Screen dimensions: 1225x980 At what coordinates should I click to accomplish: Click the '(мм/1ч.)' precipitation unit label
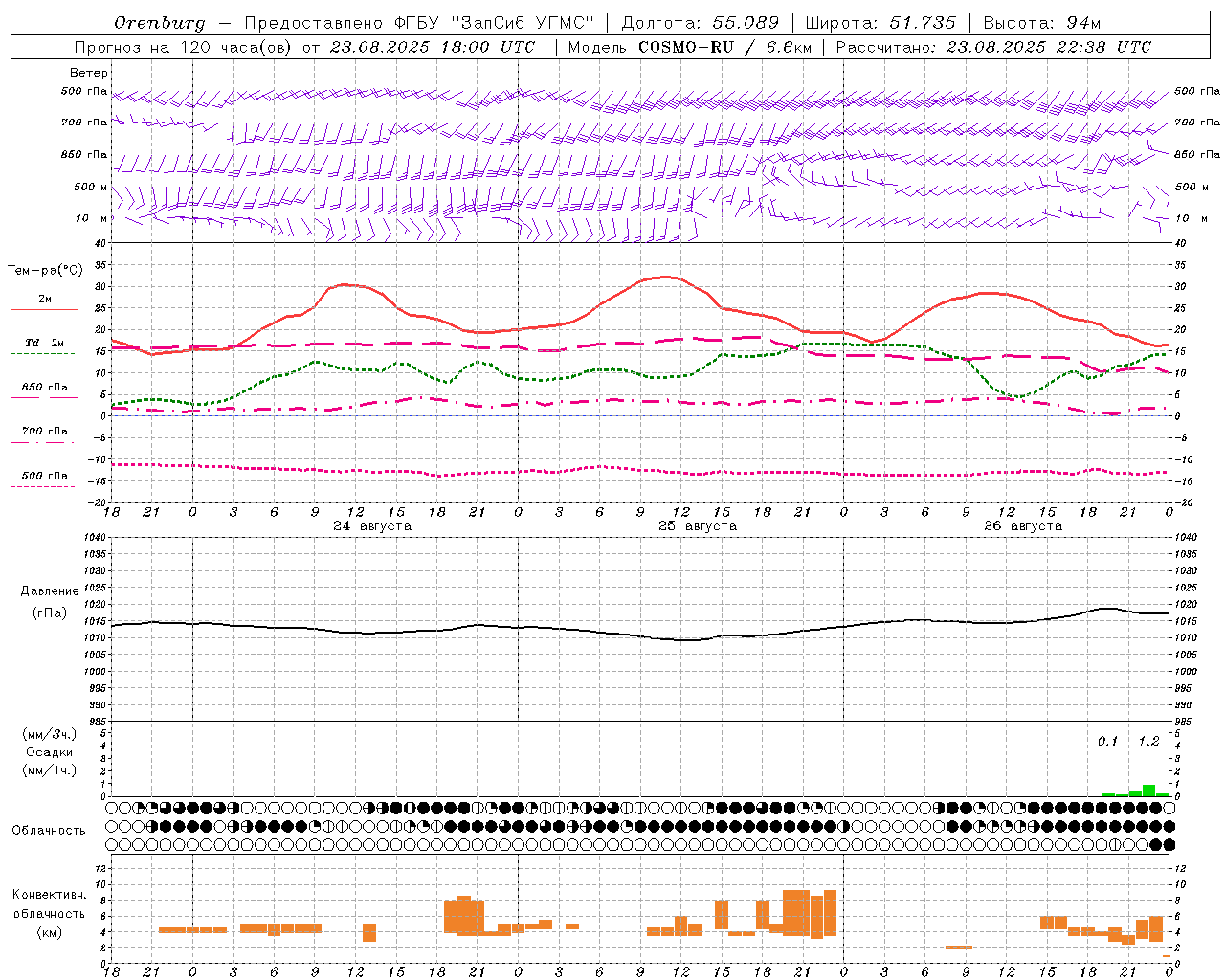(50, 770)
